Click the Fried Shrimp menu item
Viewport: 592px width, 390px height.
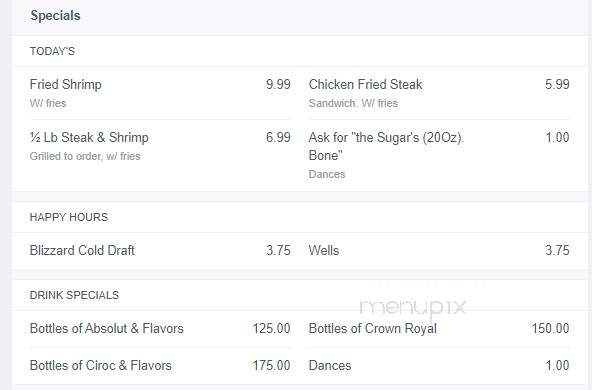pos(66,84)
